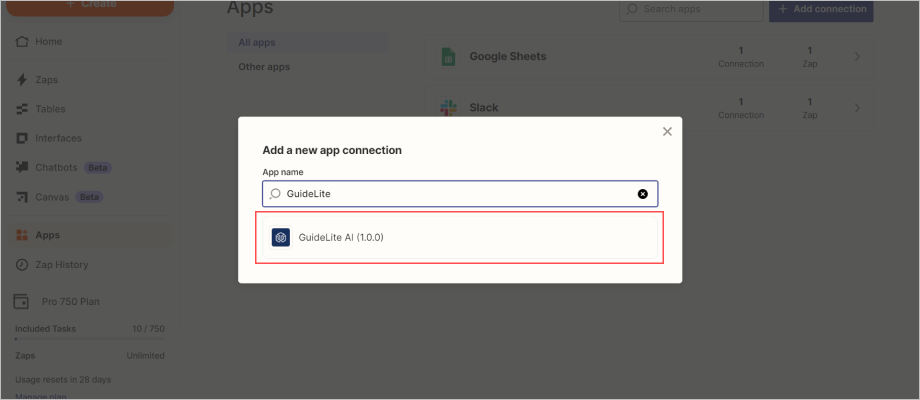This screenshot has width=920, height=400.
Task: Click the search magnifier icon in App name field
Action: click(275, 194)
